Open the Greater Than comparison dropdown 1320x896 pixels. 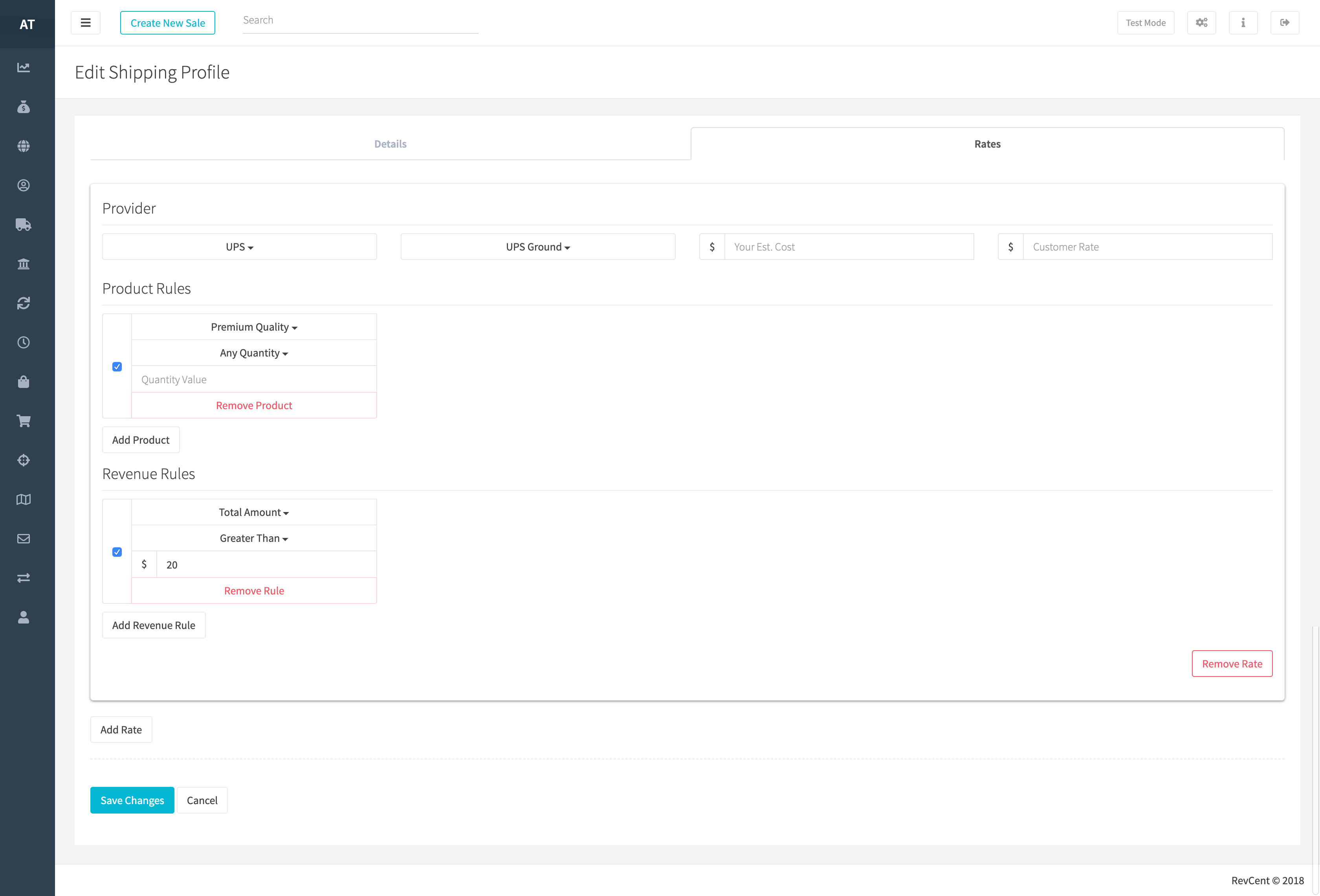point(253,538)
